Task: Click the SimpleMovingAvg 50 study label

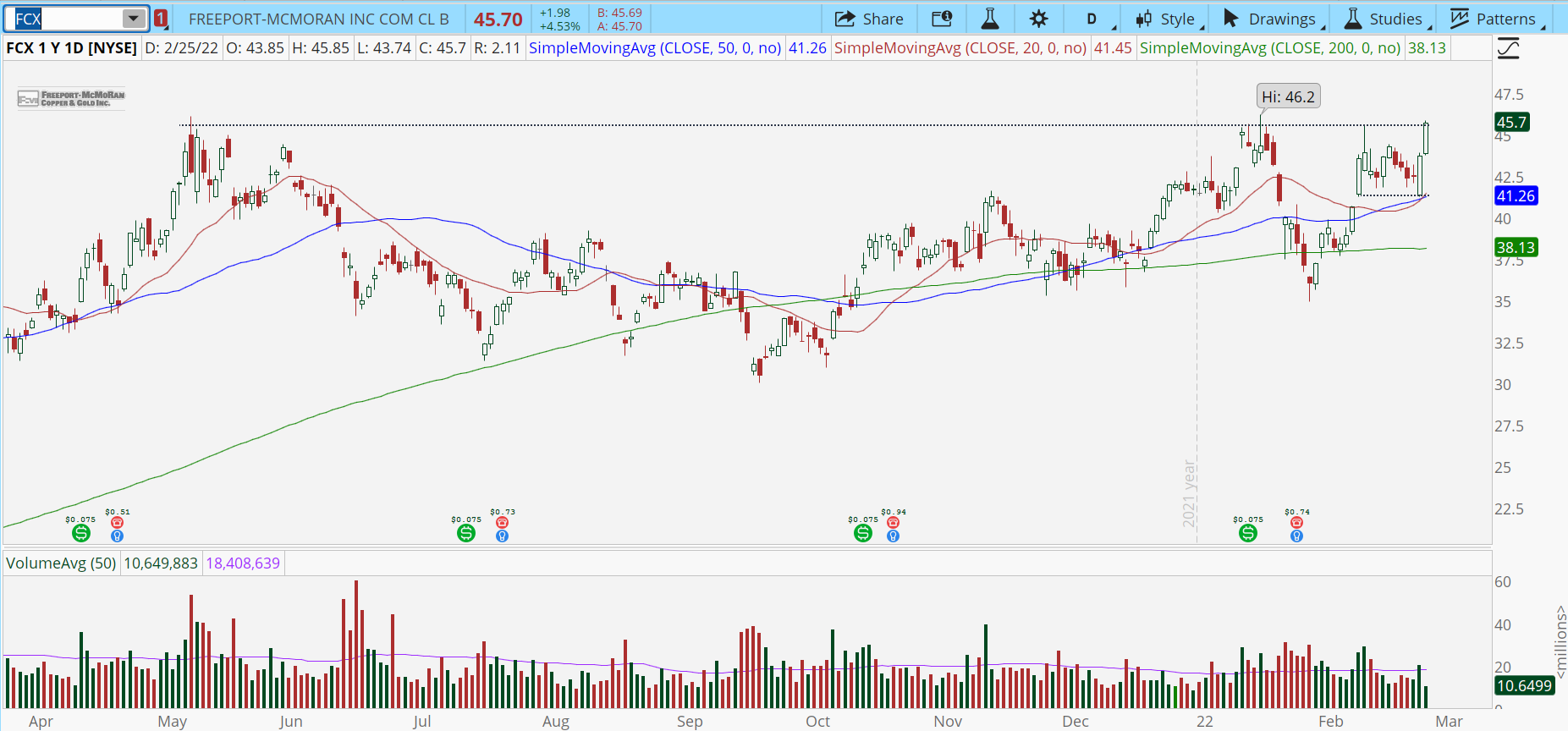Action: pos(655,48)
